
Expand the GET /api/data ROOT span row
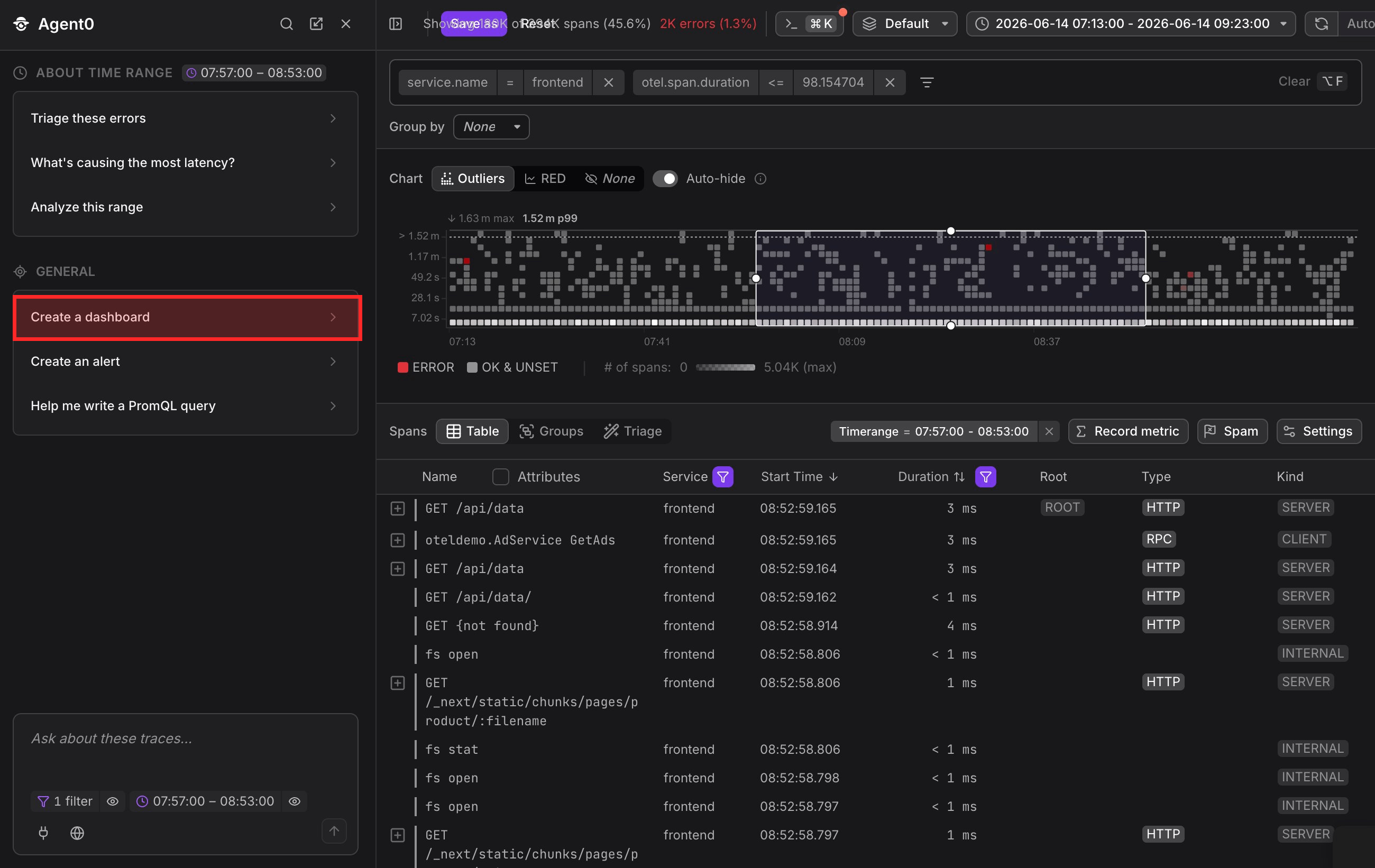(397, 509)
